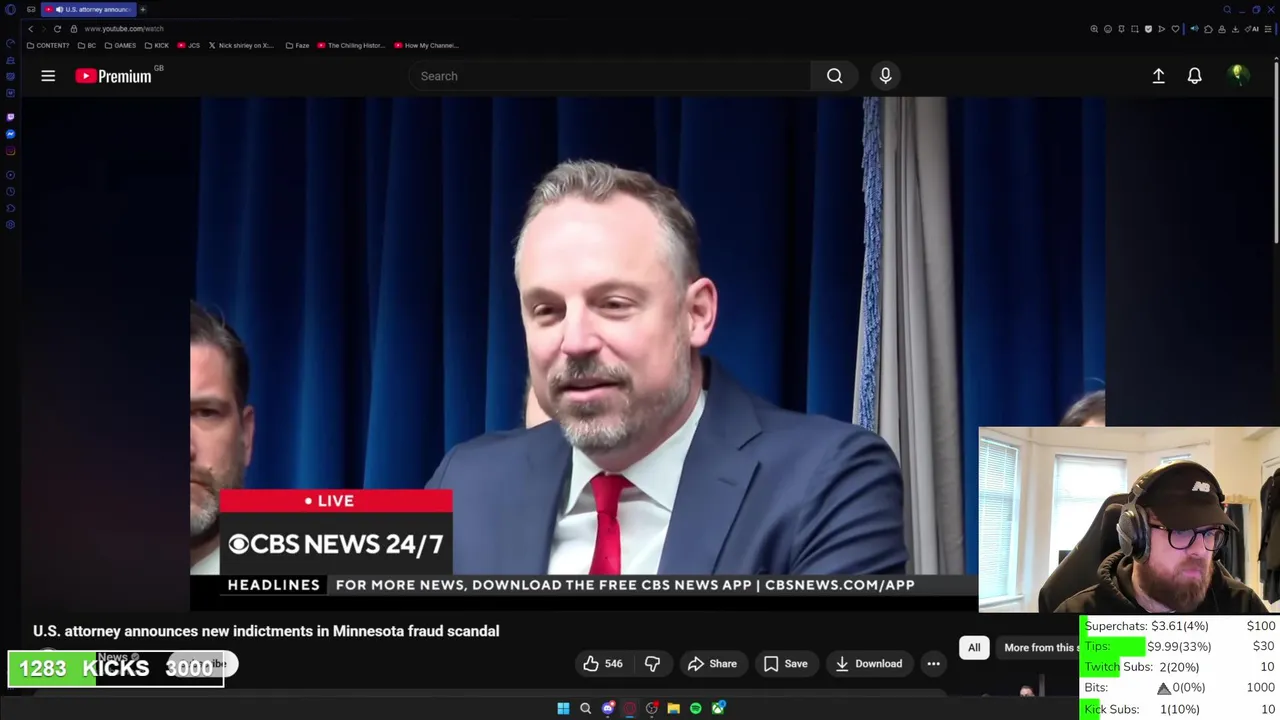Open the KICK bookmarks folder
Viewport: 1280px width, 720px height.
click(x=157, y=45)
